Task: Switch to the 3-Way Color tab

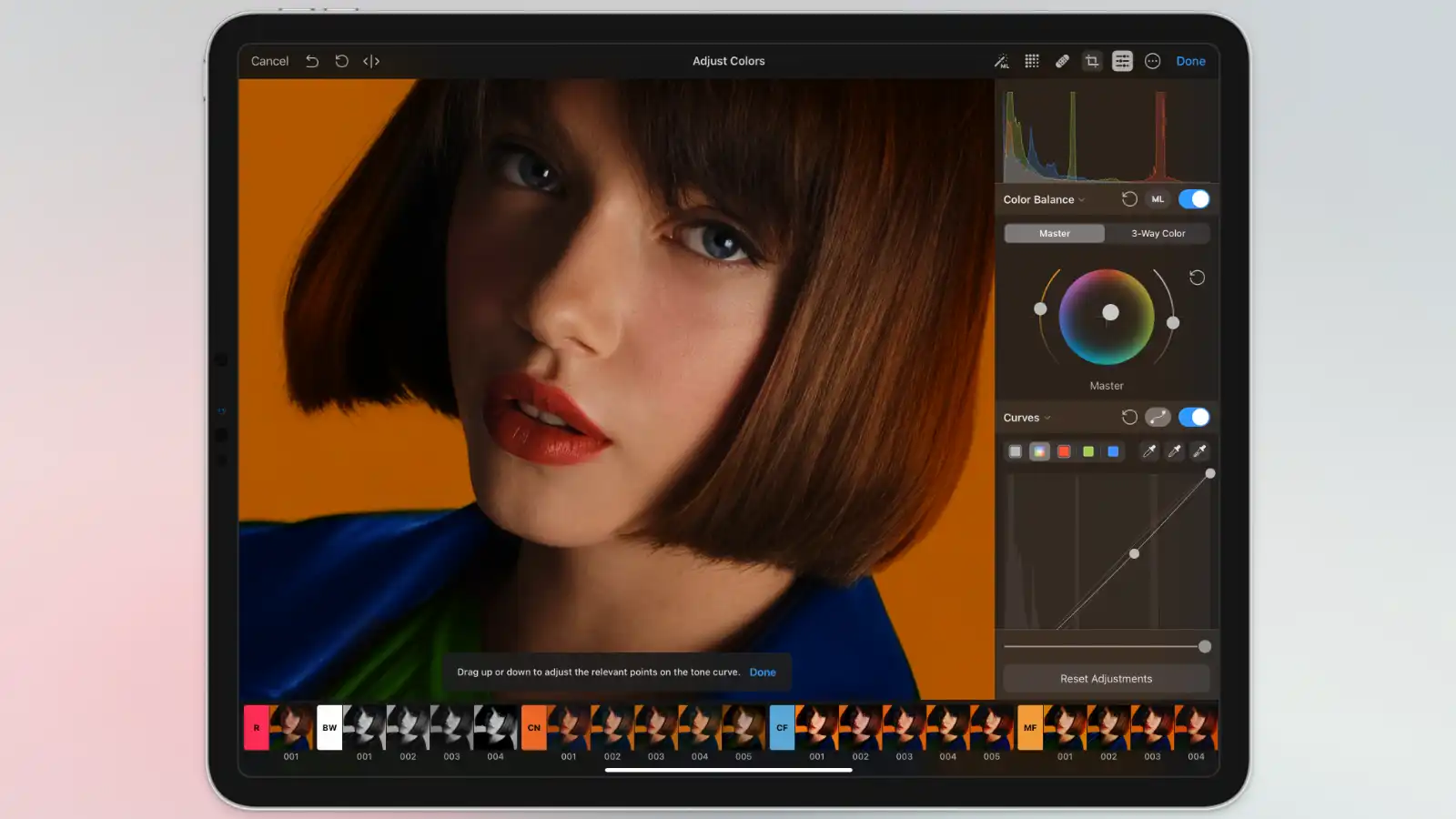Action: [1158, 233]
